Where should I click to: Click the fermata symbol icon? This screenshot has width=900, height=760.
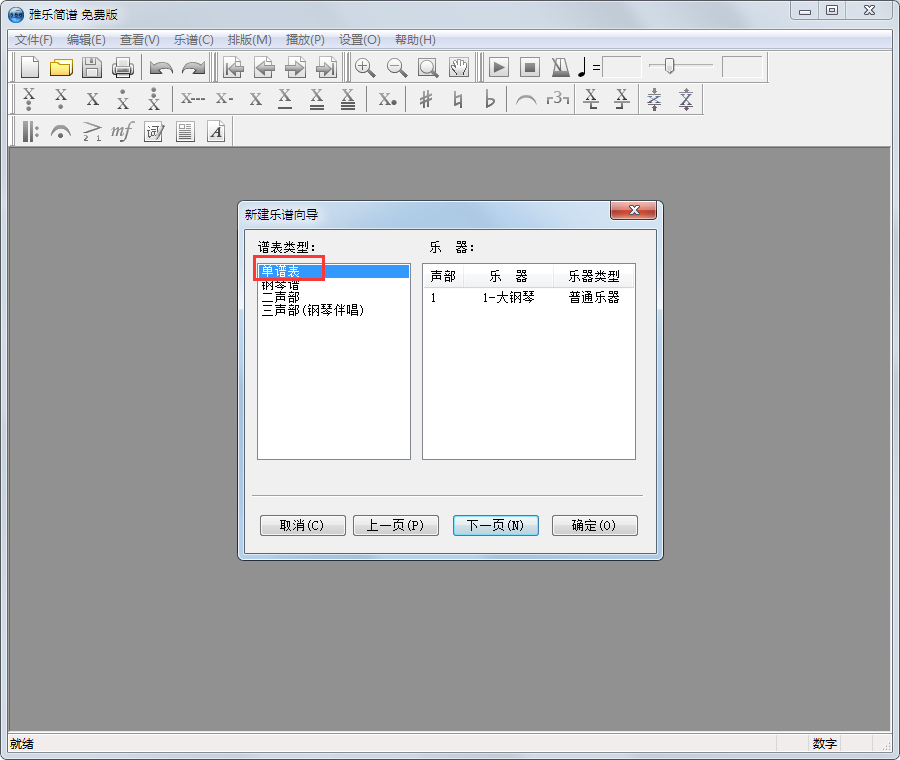pyautogui.click(x=60, y=131)
